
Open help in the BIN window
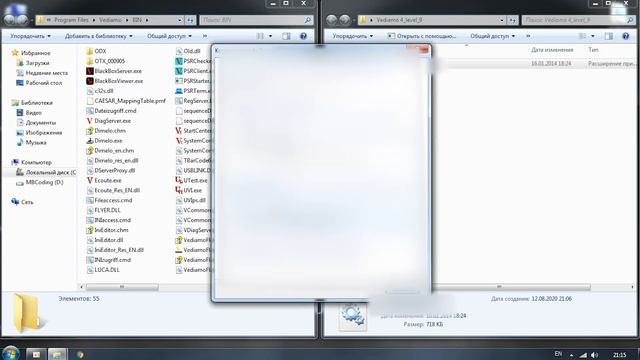click(x=303, y=36)
